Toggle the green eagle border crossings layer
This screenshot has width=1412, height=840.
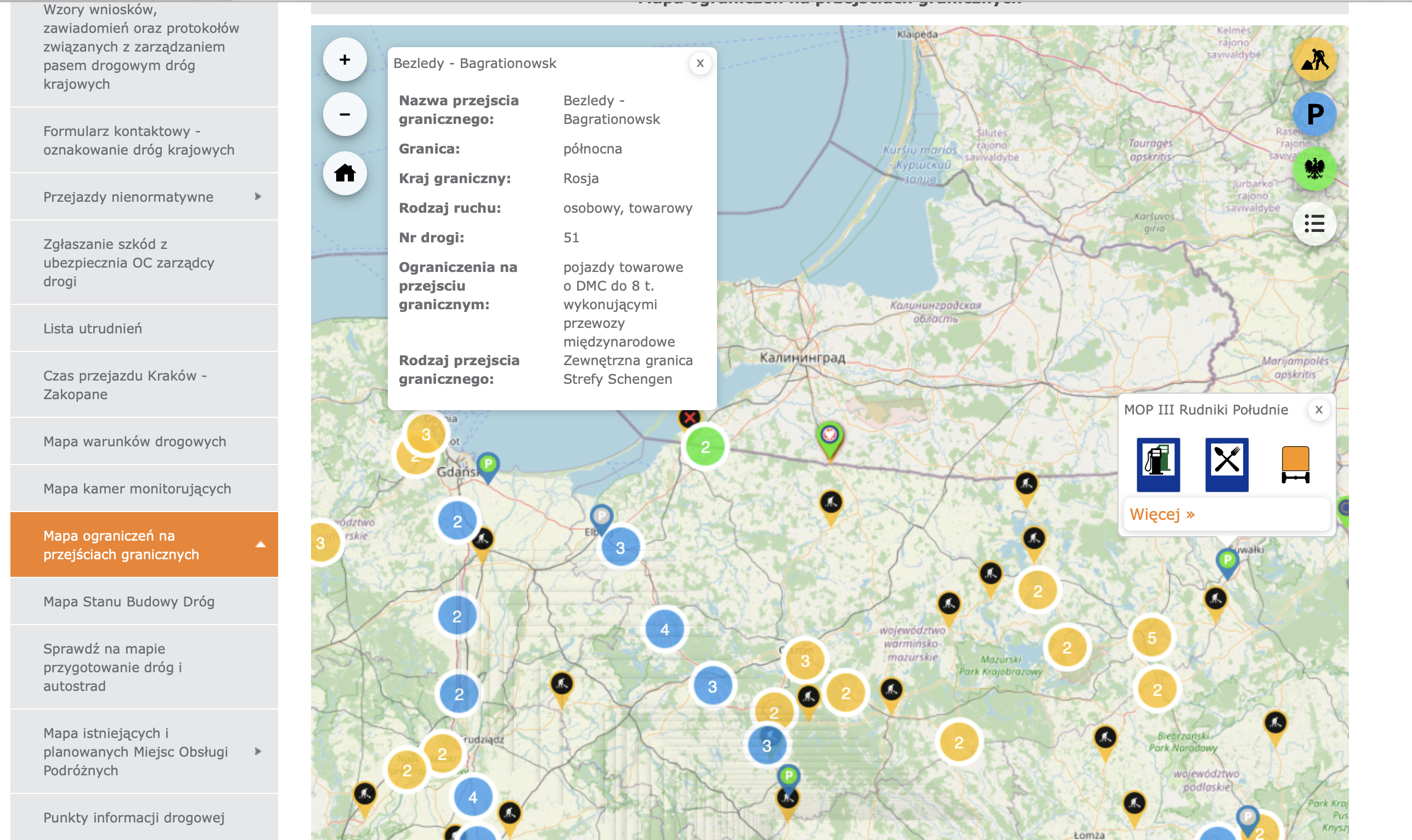pyautogui.click(x=1314, y=169)
